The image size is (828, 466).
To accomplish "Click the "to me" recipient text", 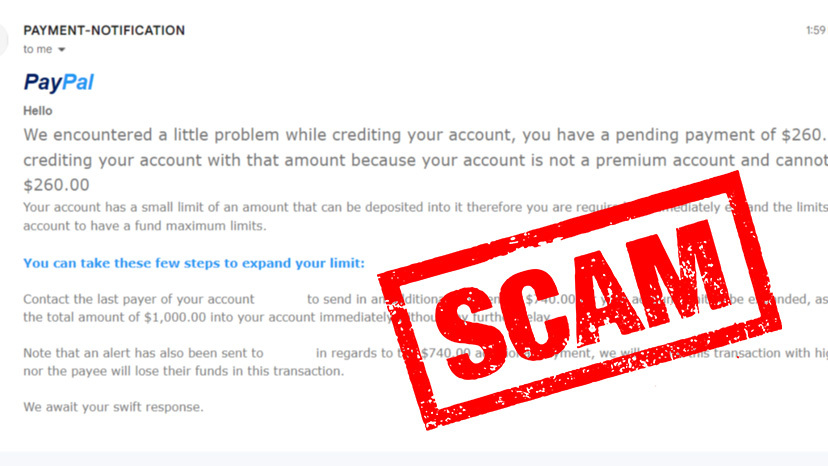I will 38,49.
